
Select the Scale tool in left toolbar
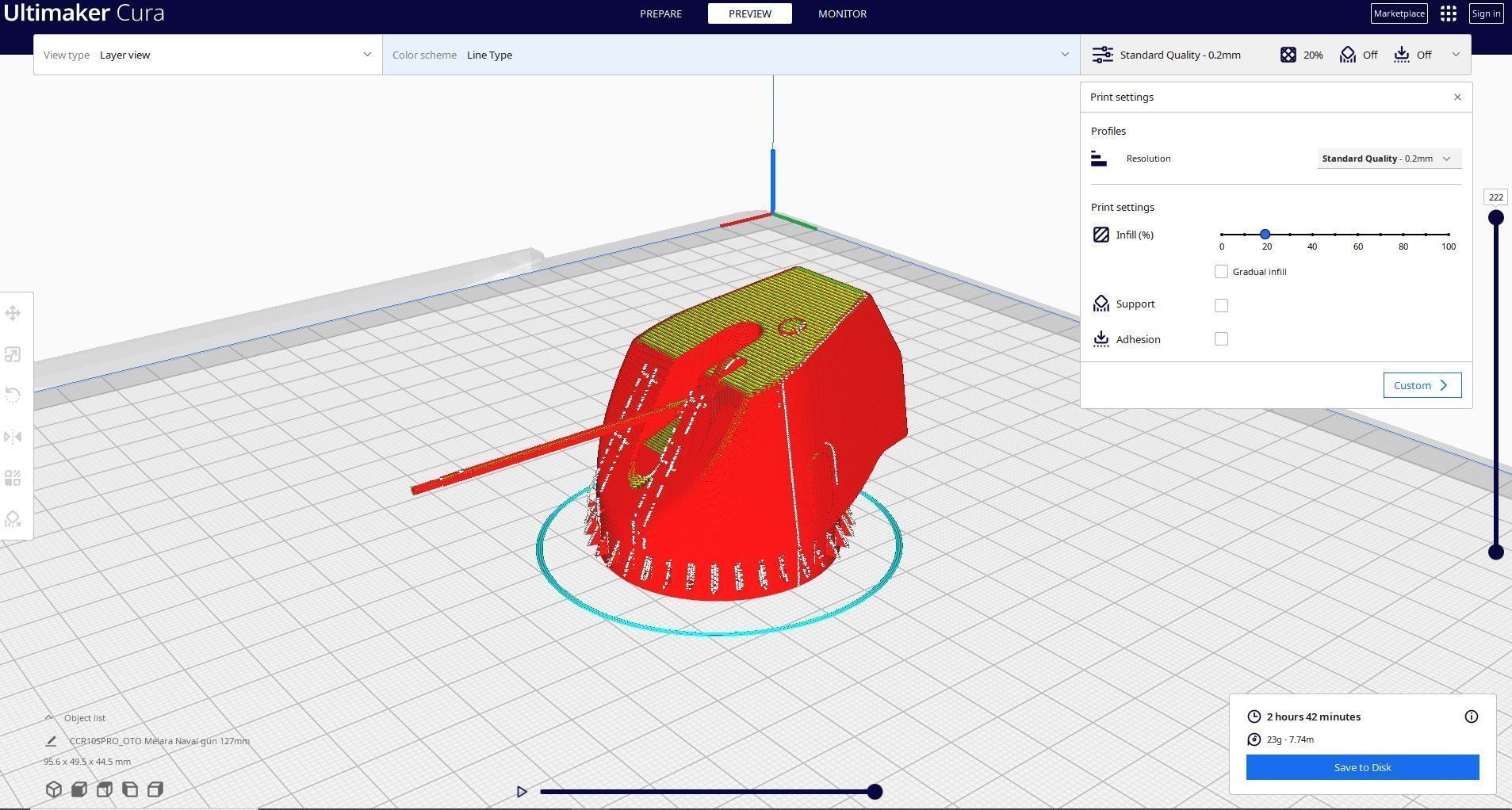coord(13,354)
